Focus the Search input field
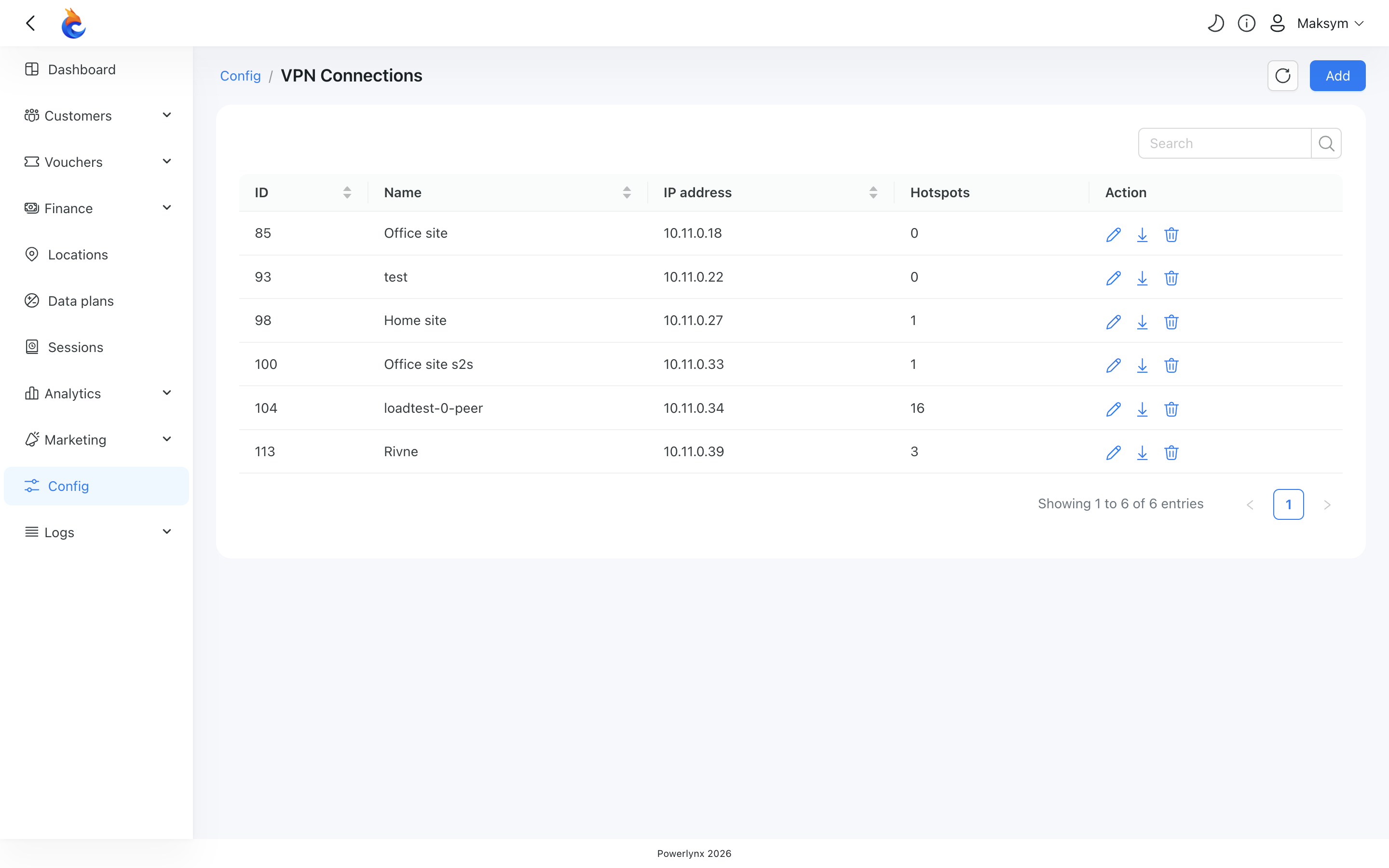 [x=1225, y=144]
